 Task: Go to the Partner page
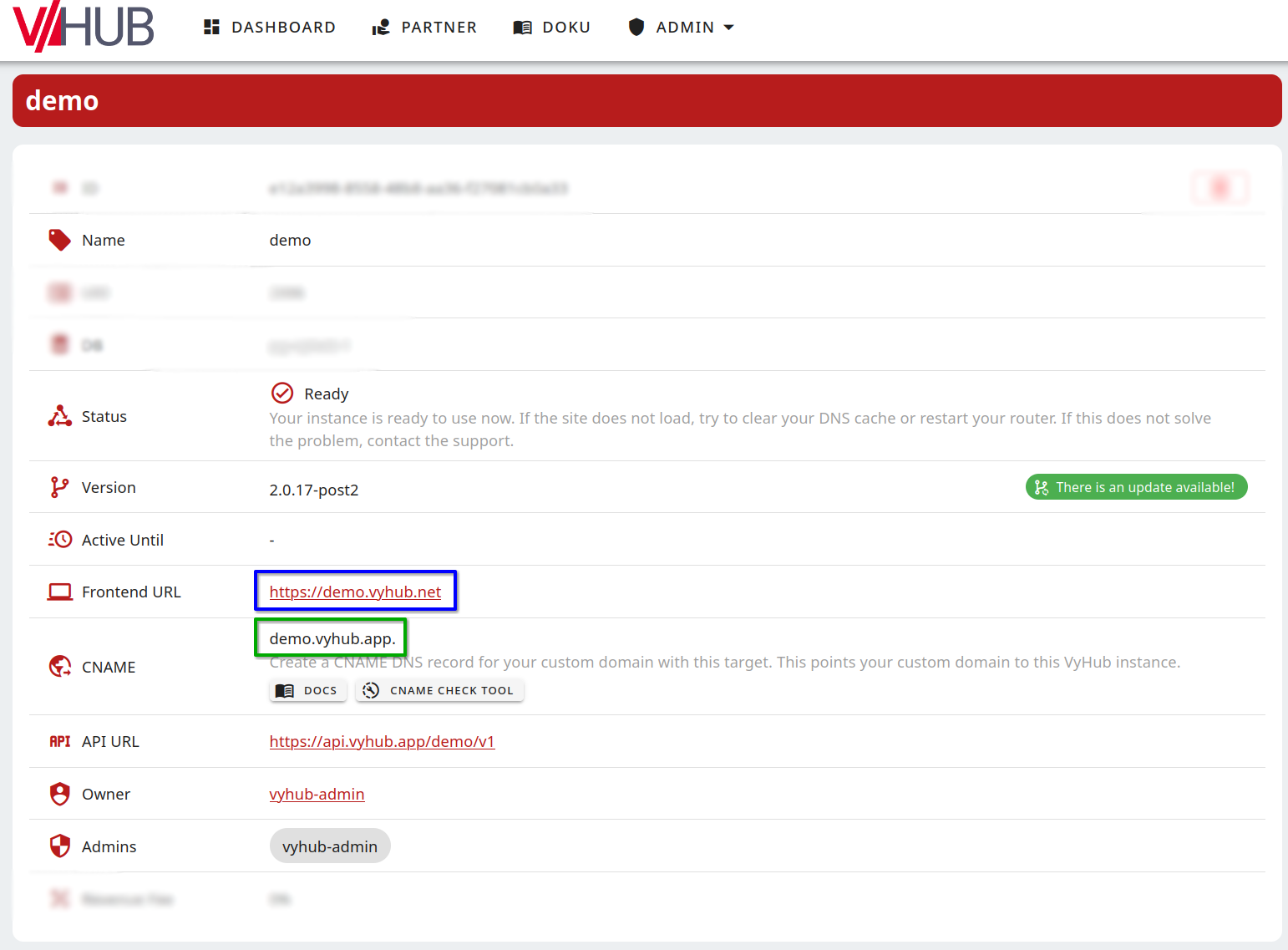click(424, 28)
